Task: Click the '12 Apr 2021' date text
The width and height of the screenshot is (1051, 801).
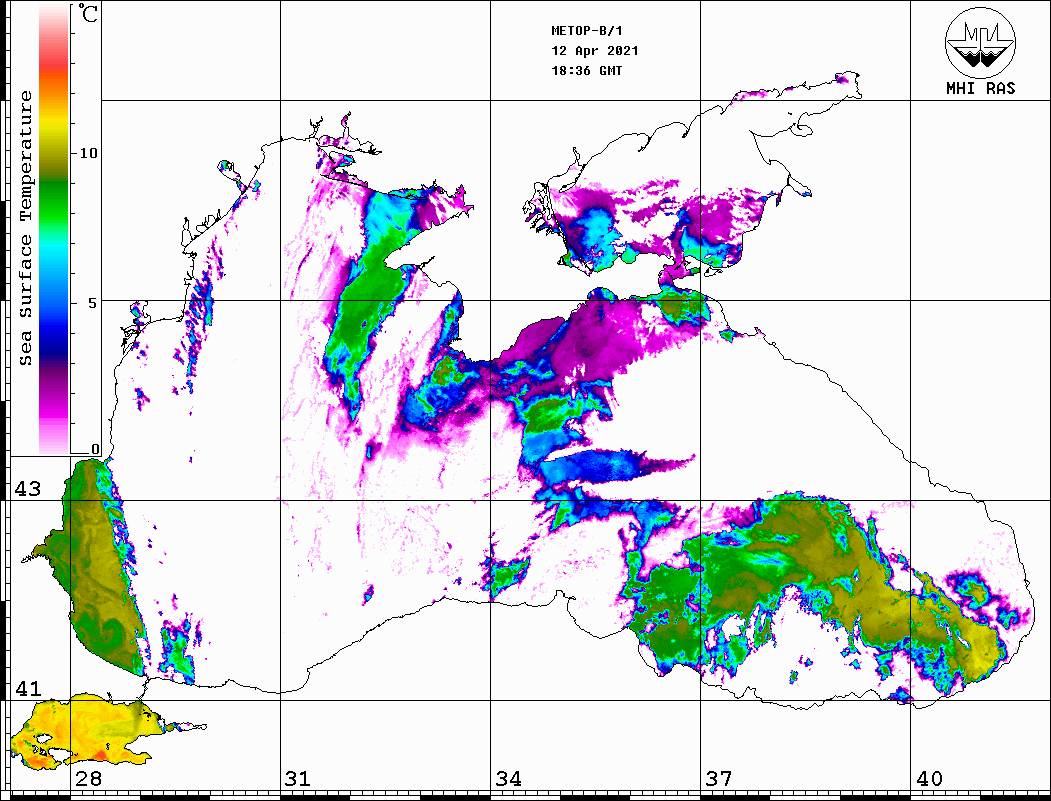Action: 595,51
